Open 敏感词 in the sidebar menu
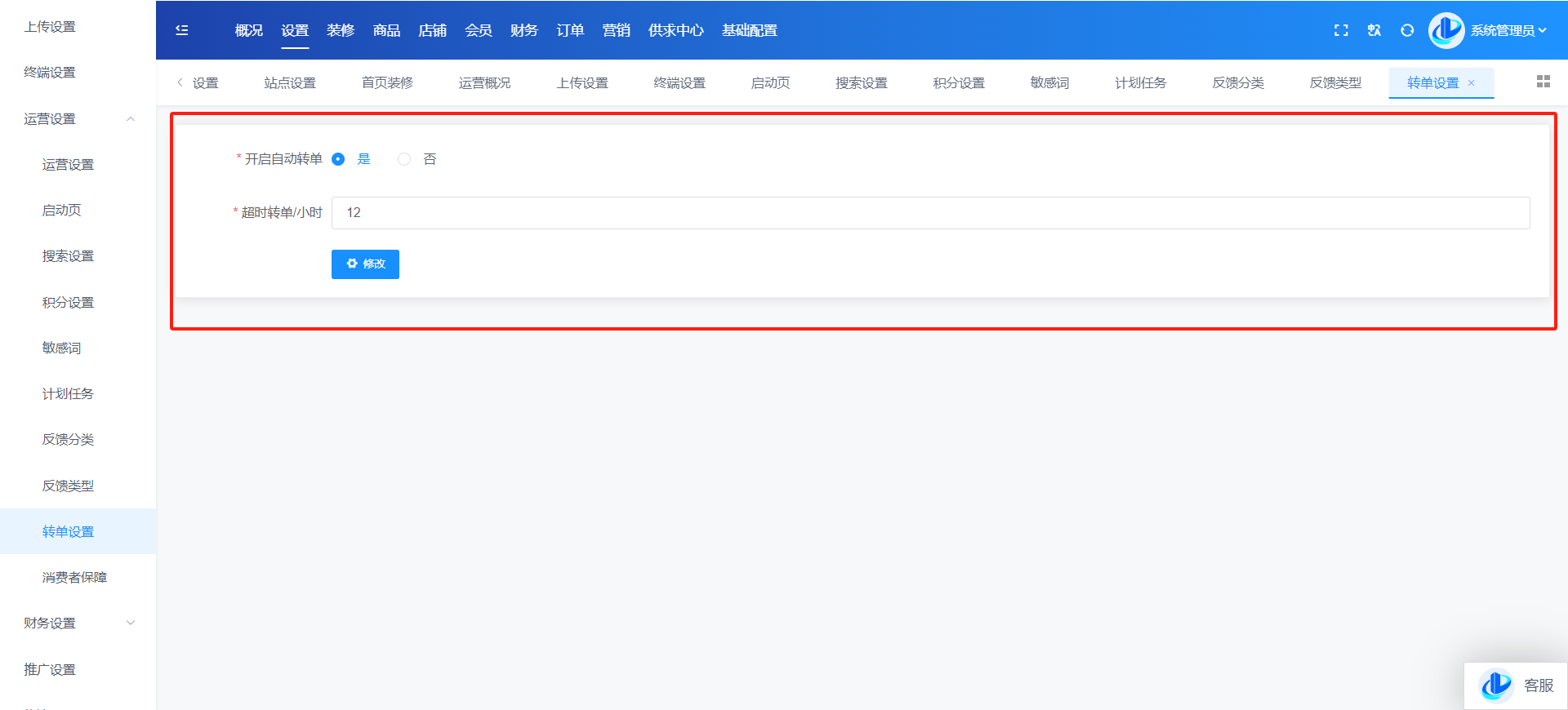Screen dimensions: 1568x710 pyautogui.click(x=61, y=348)
